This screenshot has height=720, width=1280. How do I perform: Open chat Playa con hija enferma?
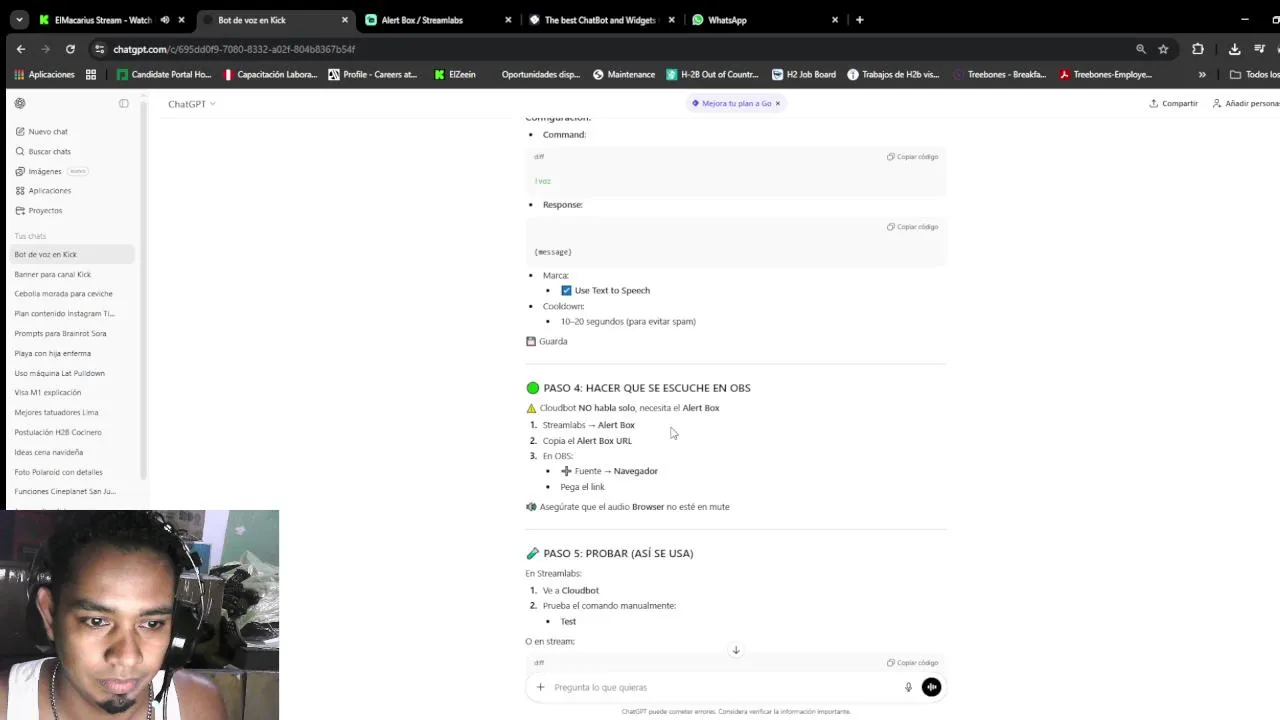click(x=72, y=353)
